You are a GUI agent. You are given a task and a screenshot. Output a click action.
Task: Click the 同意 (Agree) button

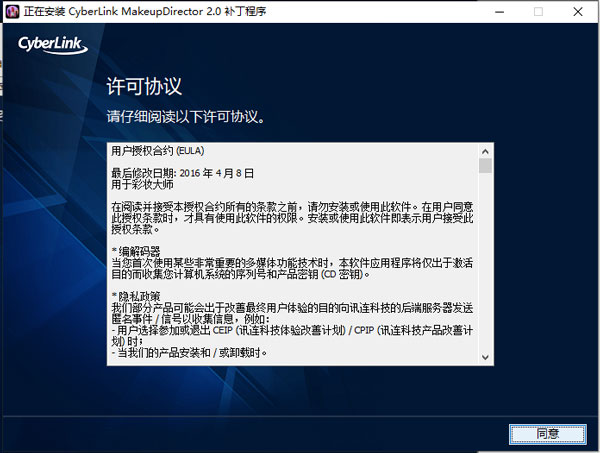(x=548, y=434)
